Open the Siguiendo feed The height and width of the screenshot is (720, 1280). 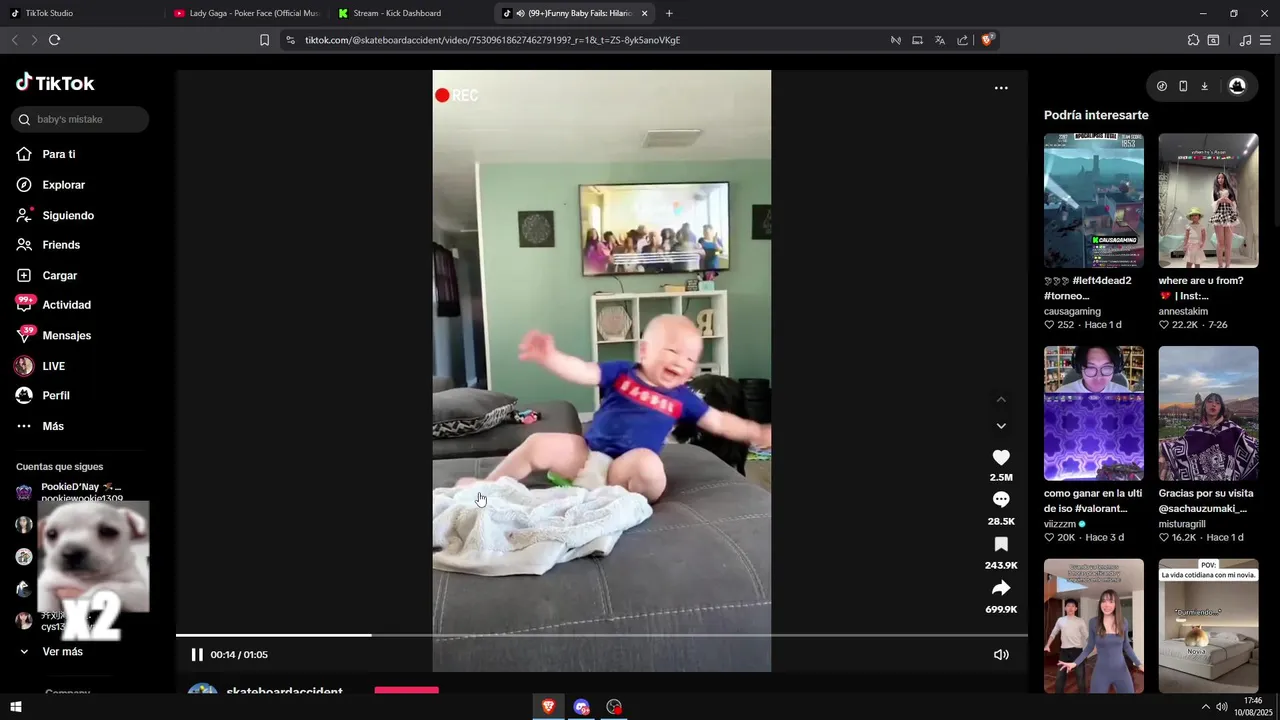68,215
